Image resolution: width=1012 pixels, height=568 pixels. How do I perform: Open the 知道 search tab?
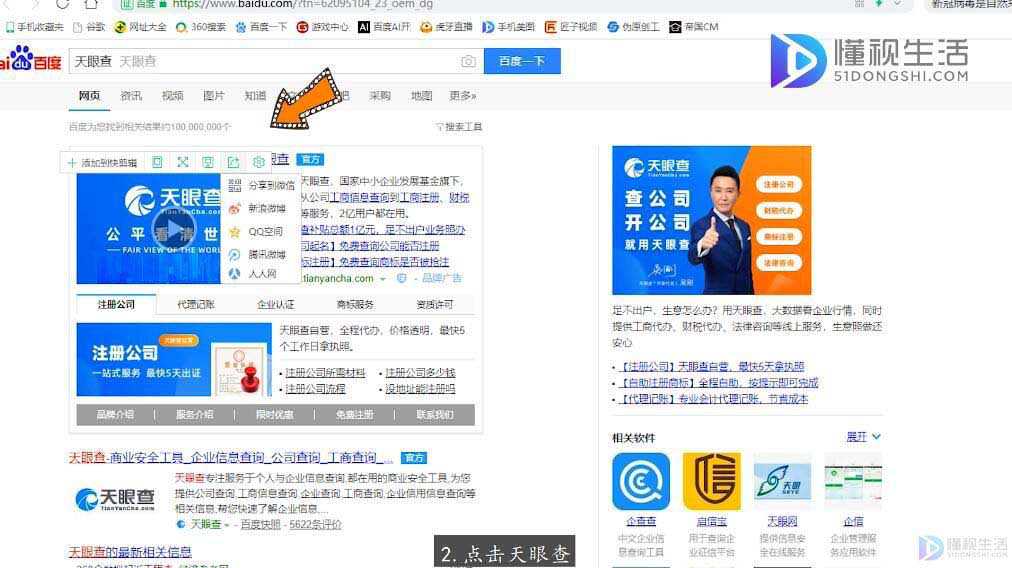coord(255,96)
